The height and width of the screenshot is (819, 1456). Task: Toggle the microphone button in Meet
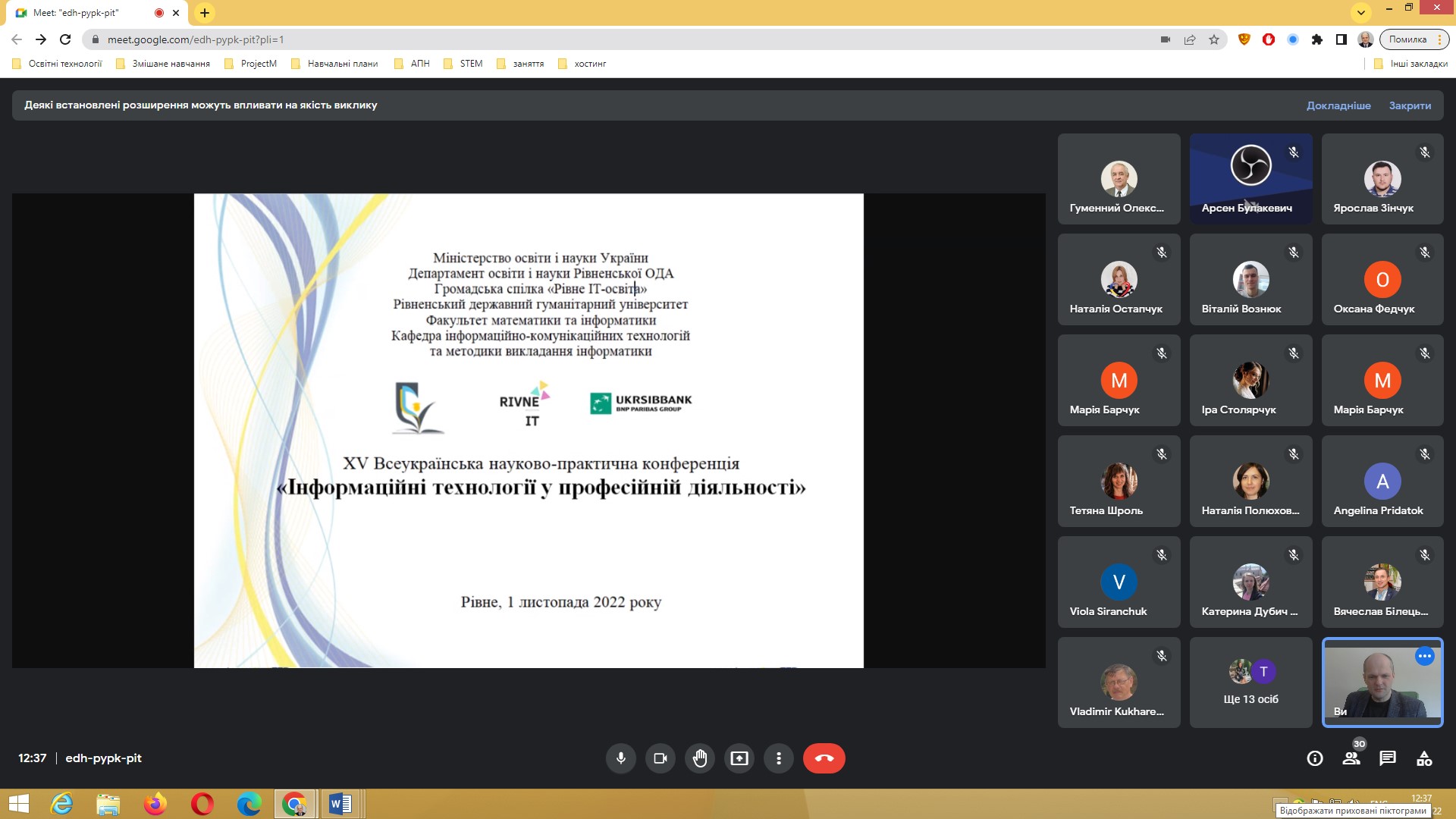pos(620,758)
